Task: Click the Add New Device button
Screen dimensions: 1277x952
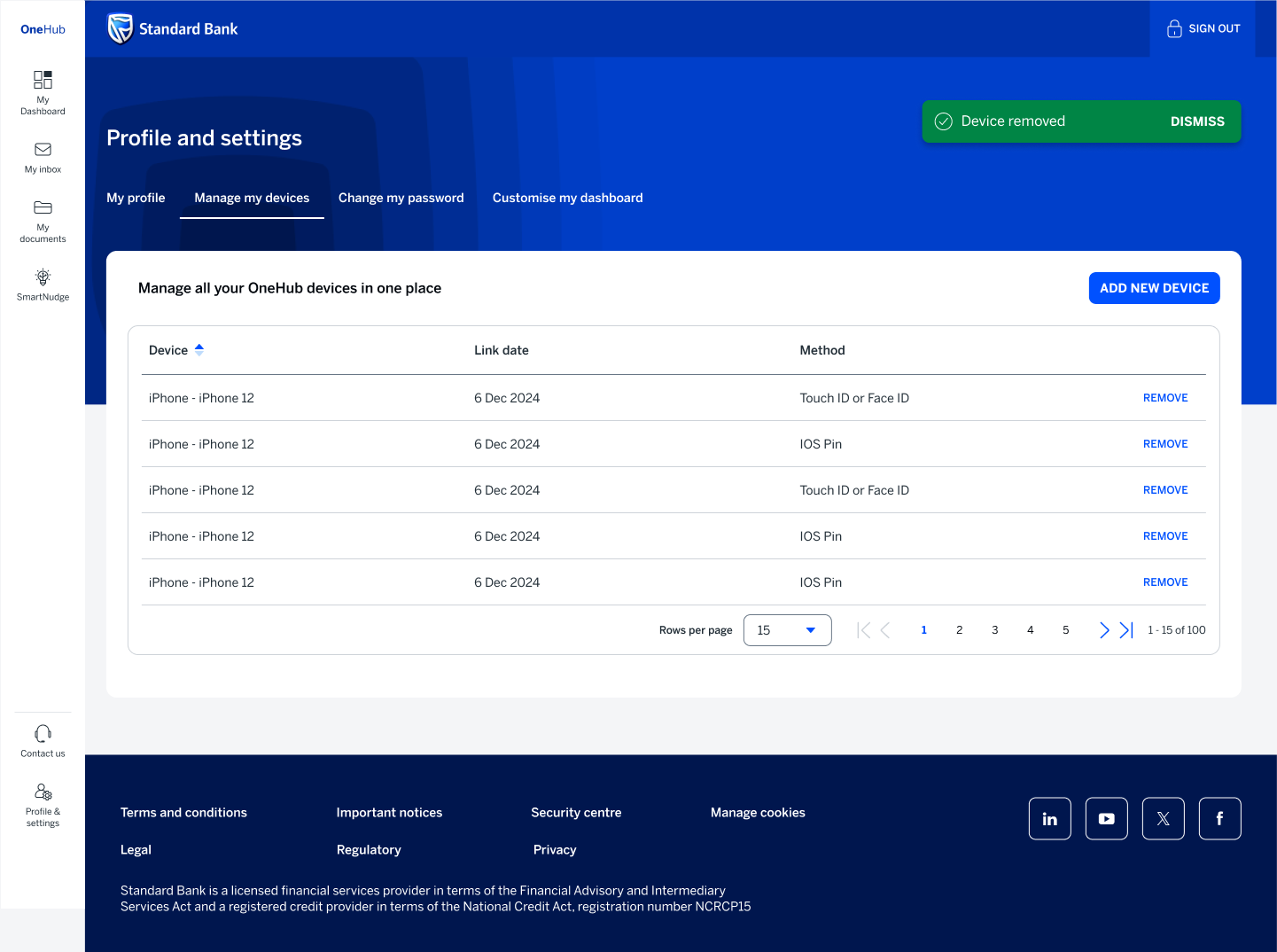Action: 1154,288
